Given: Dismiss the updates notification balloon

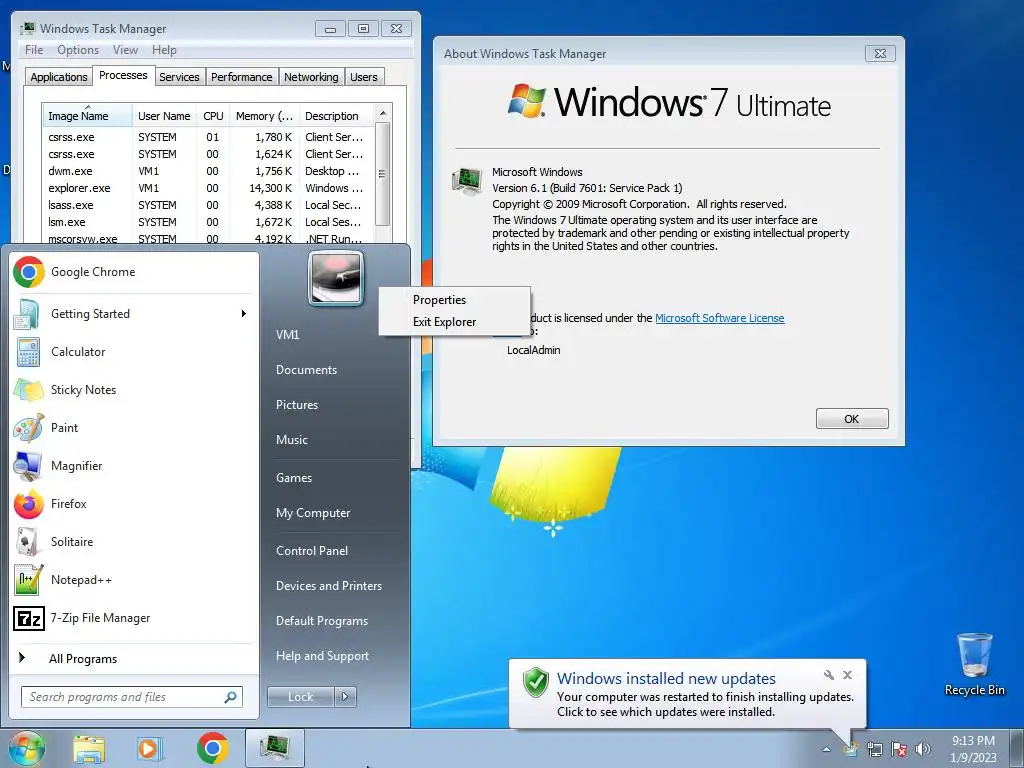Looking at the screenshot, I should click(x=847, y=675).
